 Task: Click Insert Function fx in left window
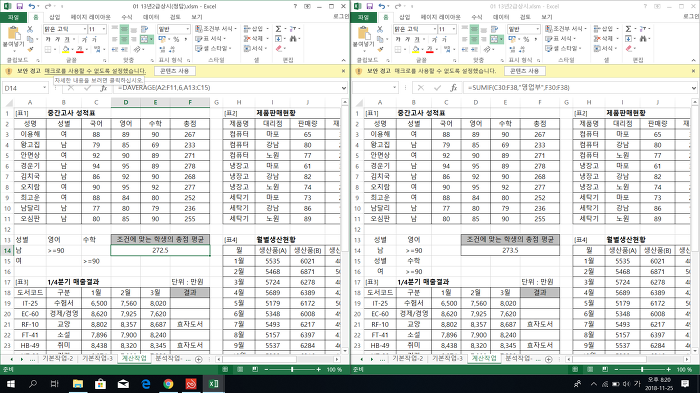click(x=104, y=88)
